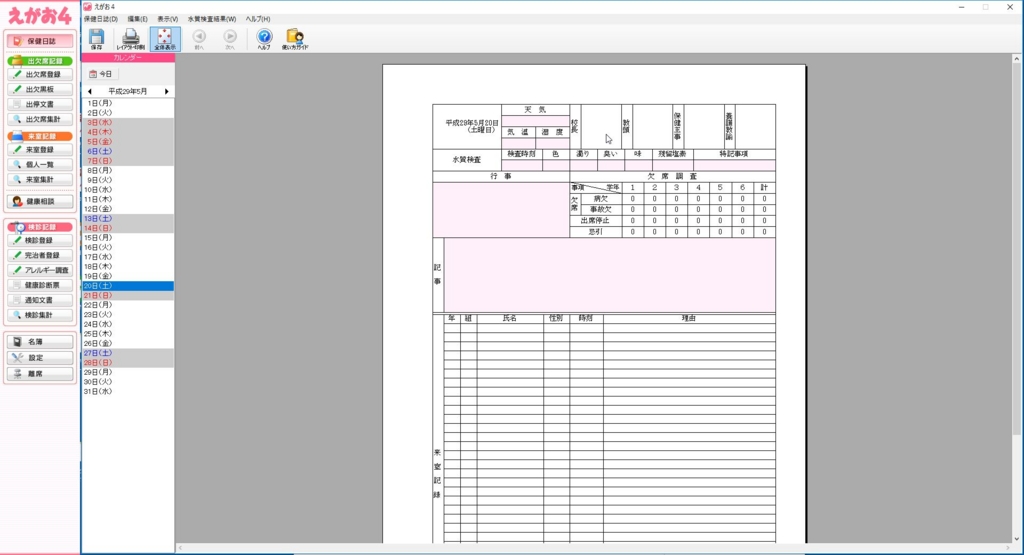Select 27日(土) in the calendar list

(x=128, y=353)
